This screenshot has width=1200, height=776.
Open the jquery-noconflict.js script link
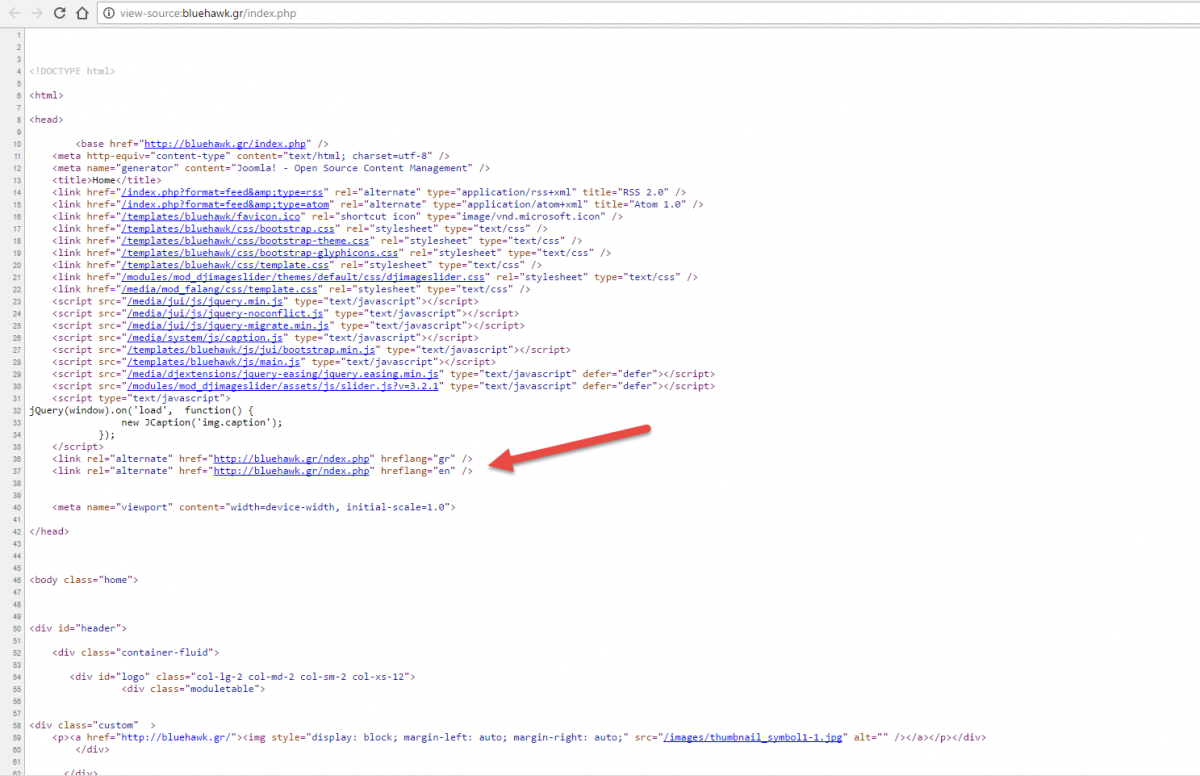coord(223,312)
